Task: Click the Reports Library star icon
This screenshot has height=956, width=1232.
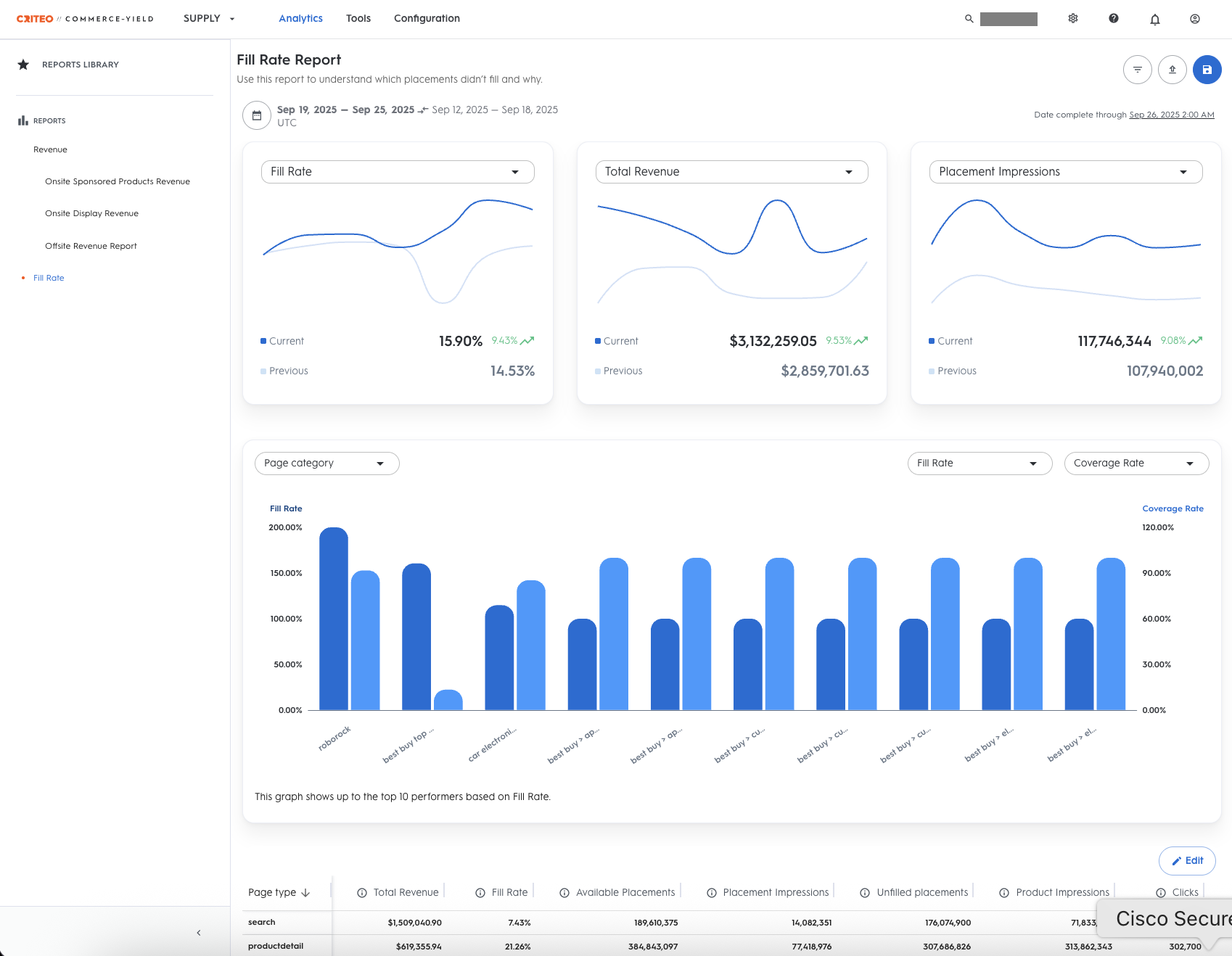Action: click(23, 65)
